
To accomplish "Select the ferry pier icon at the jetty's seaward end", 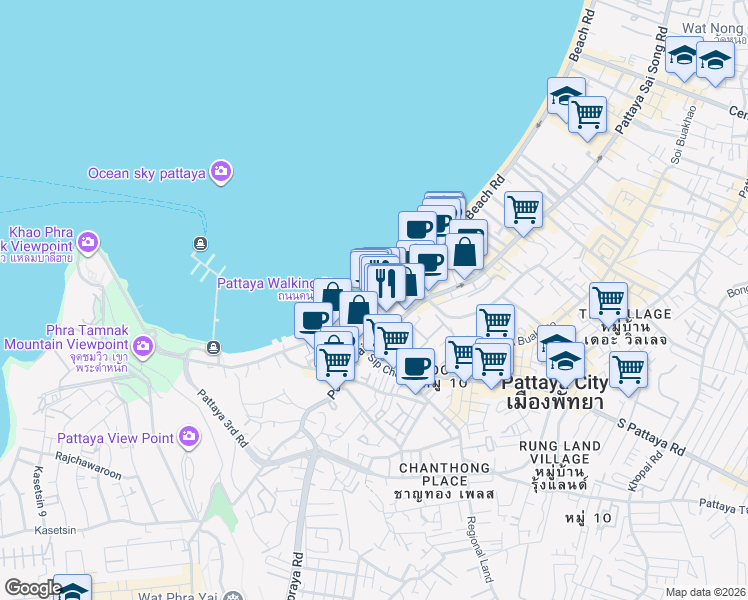I will point(200,244).
